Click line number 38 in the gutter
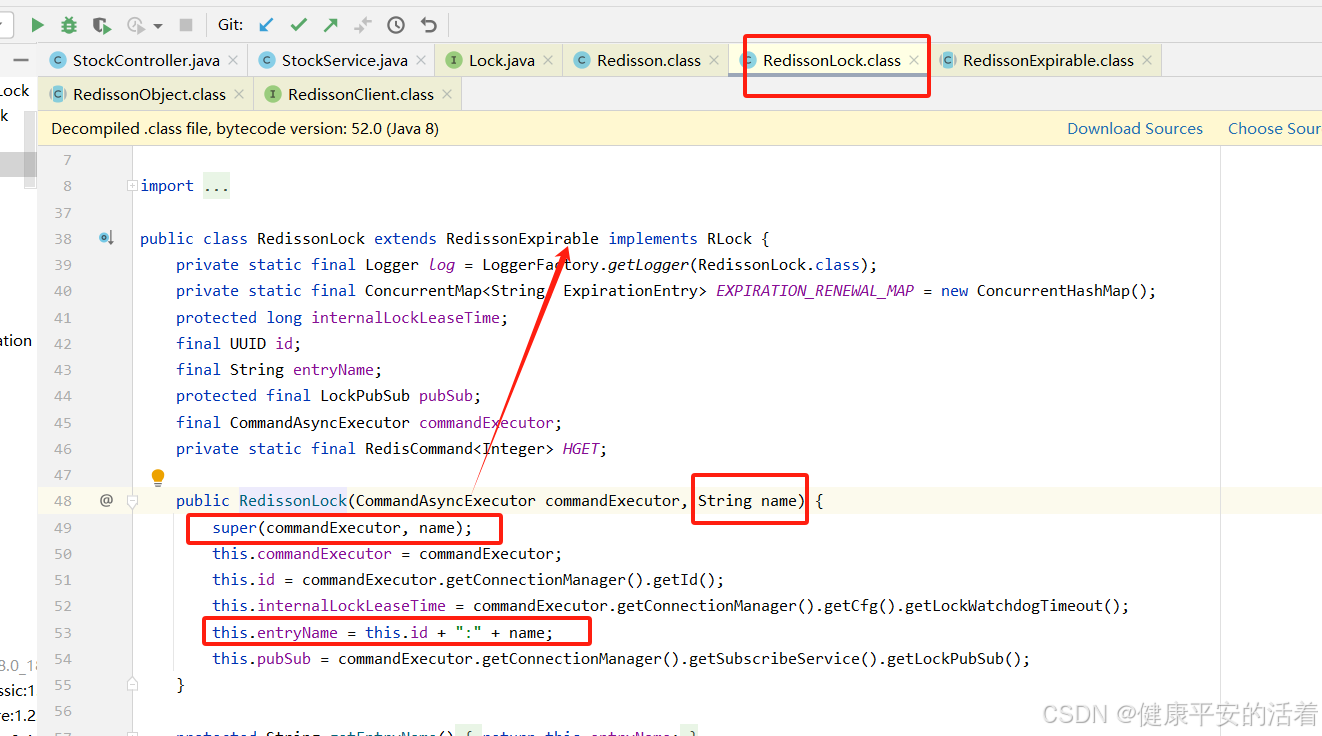 (x=62, y=238)
